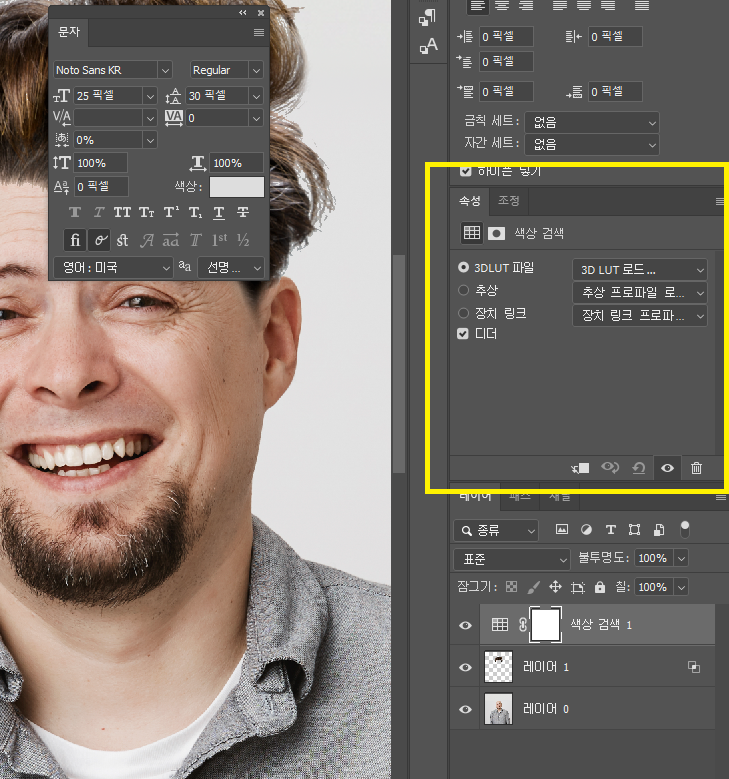
Task: Switch to the 조정 tab
Action: [x=508, y=200]
